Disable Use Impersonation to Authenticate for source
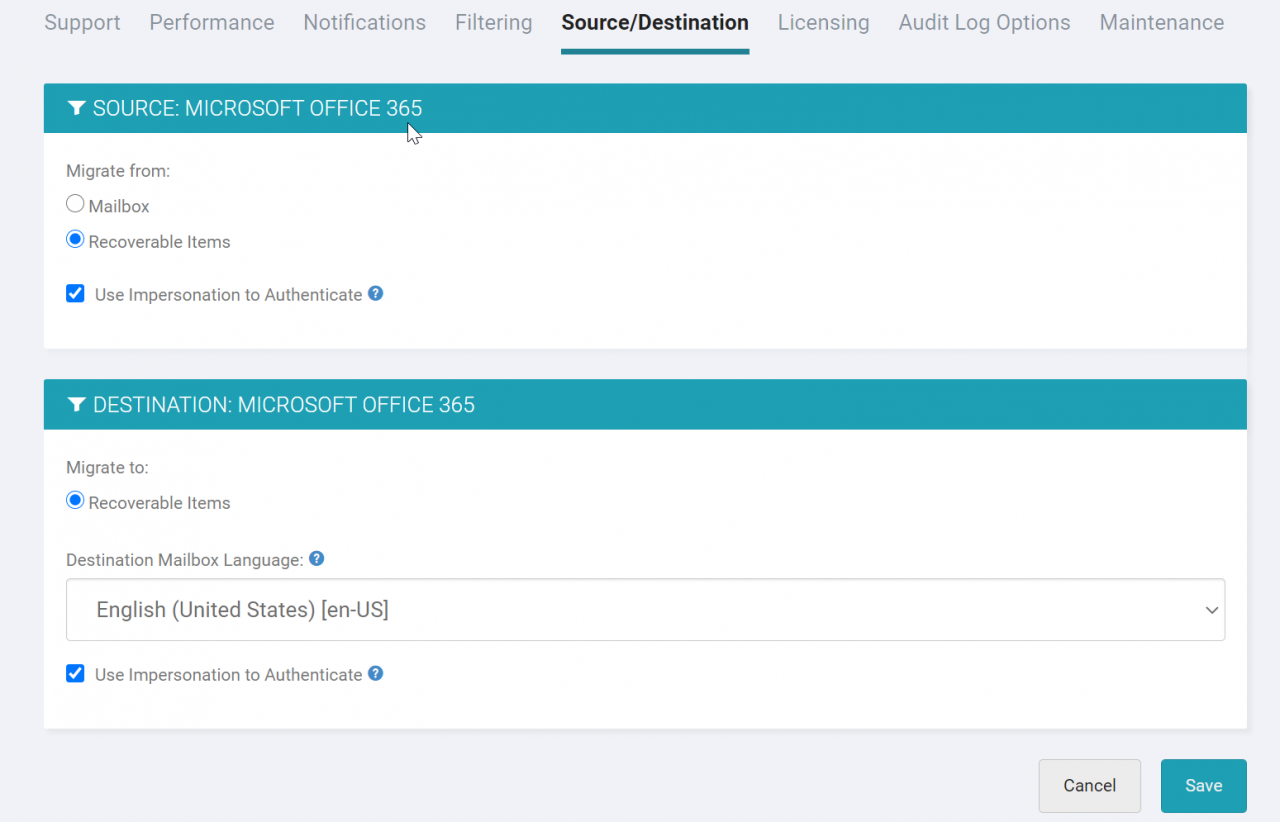 tap(75, 293)
